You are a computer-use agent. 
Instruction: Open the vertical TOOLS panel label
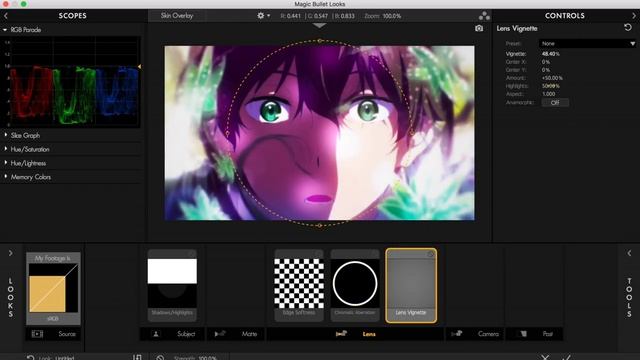pyautogui.click(x=629, y=298)
